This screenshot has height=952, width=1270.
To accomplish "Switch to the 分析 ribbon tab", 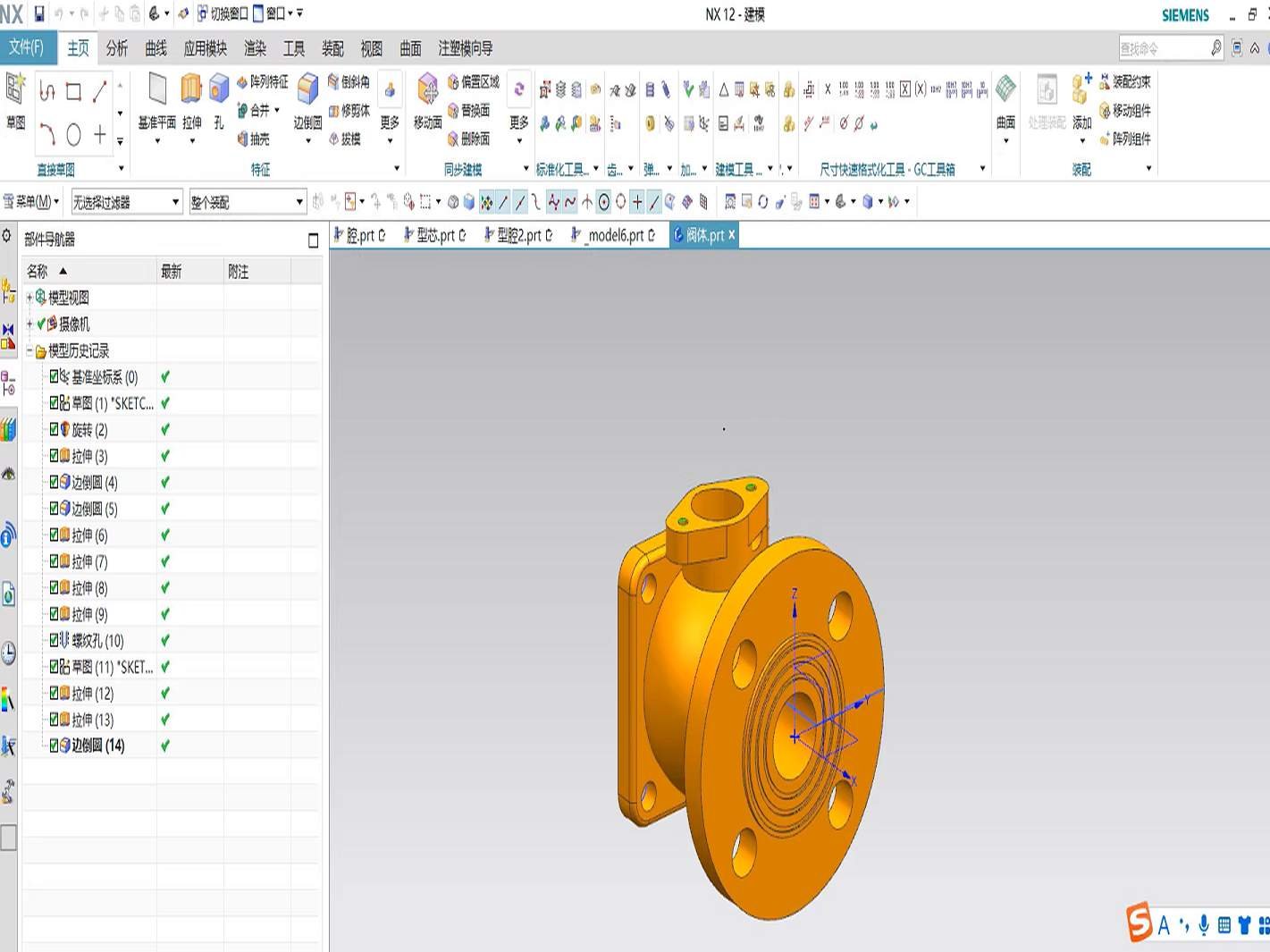I will 117,48.
